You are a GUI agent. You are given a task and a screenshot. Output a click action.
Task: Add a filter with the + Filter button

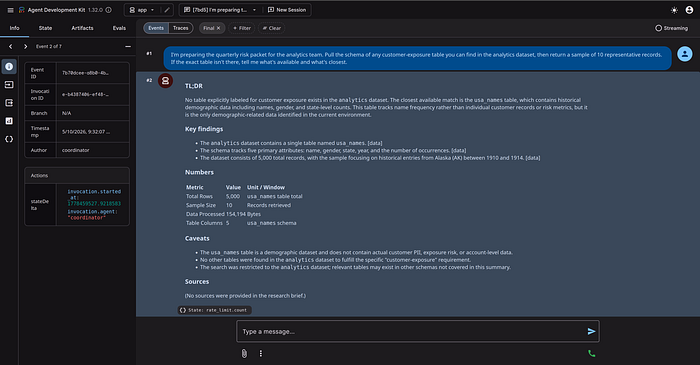tap(242, 28)
